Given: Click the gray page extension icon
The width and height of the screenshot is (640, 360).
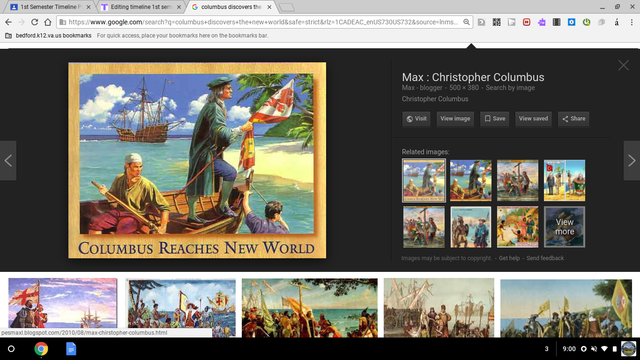Looking at the screenshot, I should (481, 22).
